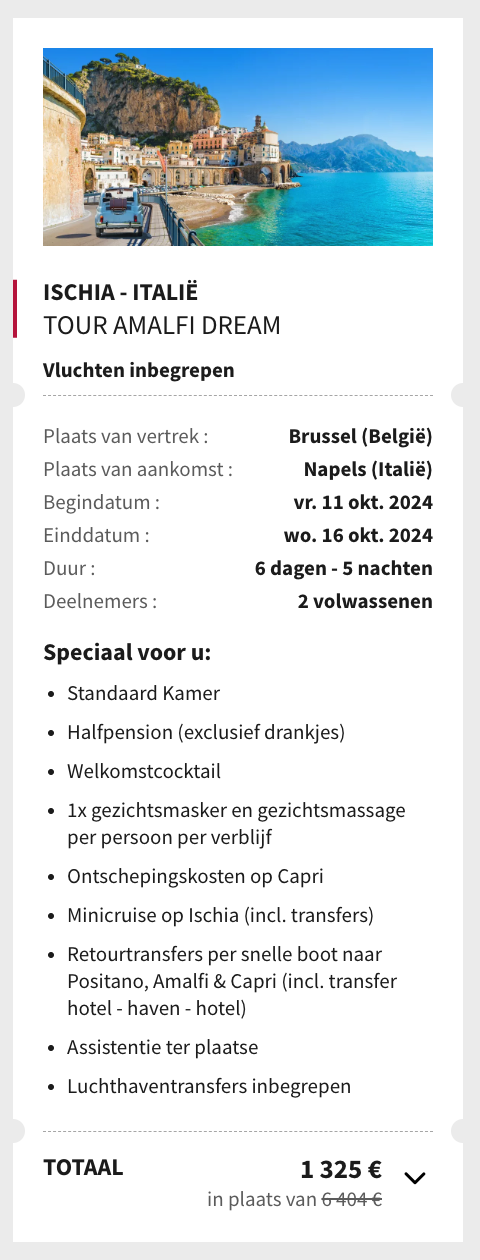Click Halfpension (exclusief drankjes) item
This screenshot has height=1260, width=480.
click(206, 732)
